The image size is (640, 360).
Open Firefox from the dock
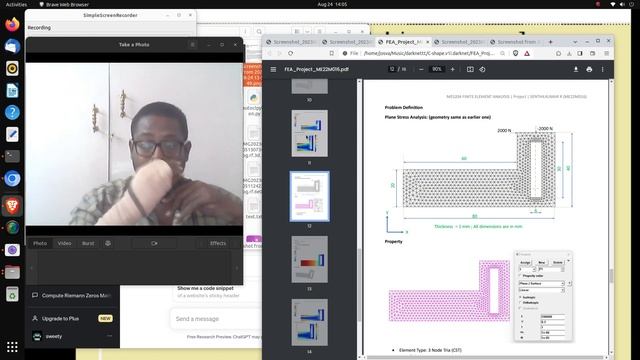[12, 24]
